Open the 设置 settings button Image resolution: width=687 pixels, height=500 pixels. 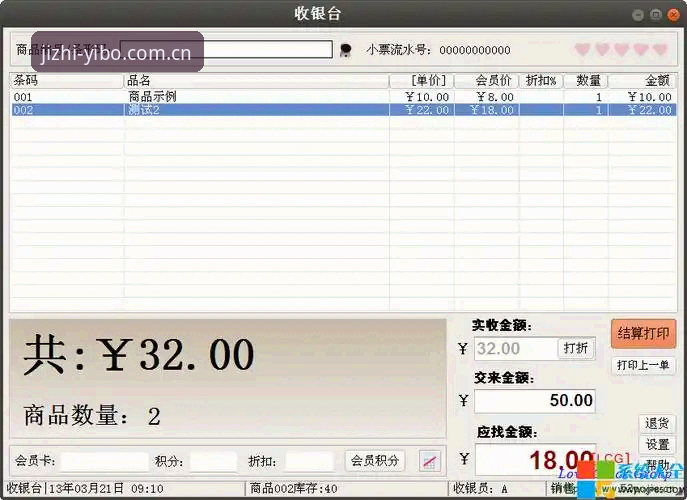point(657,444)
